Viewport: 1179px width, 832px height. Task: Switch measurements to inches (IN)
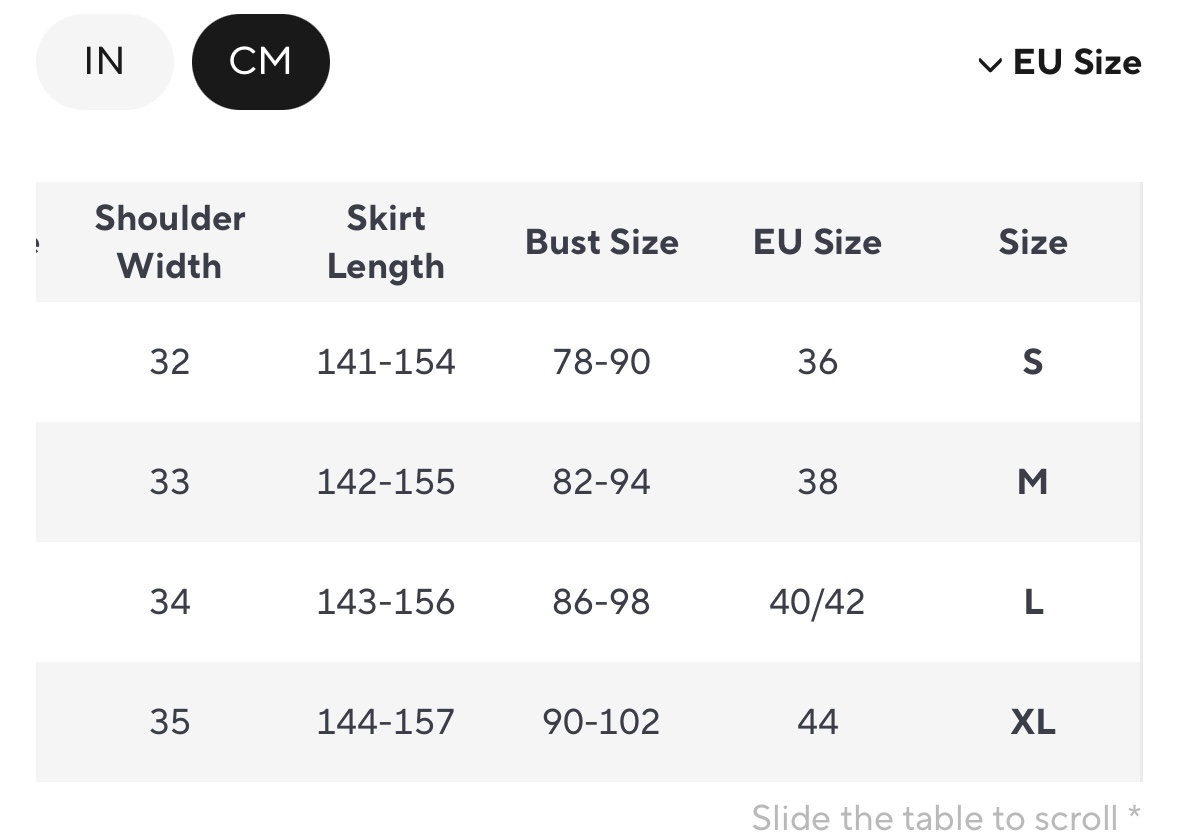[104, 62]
